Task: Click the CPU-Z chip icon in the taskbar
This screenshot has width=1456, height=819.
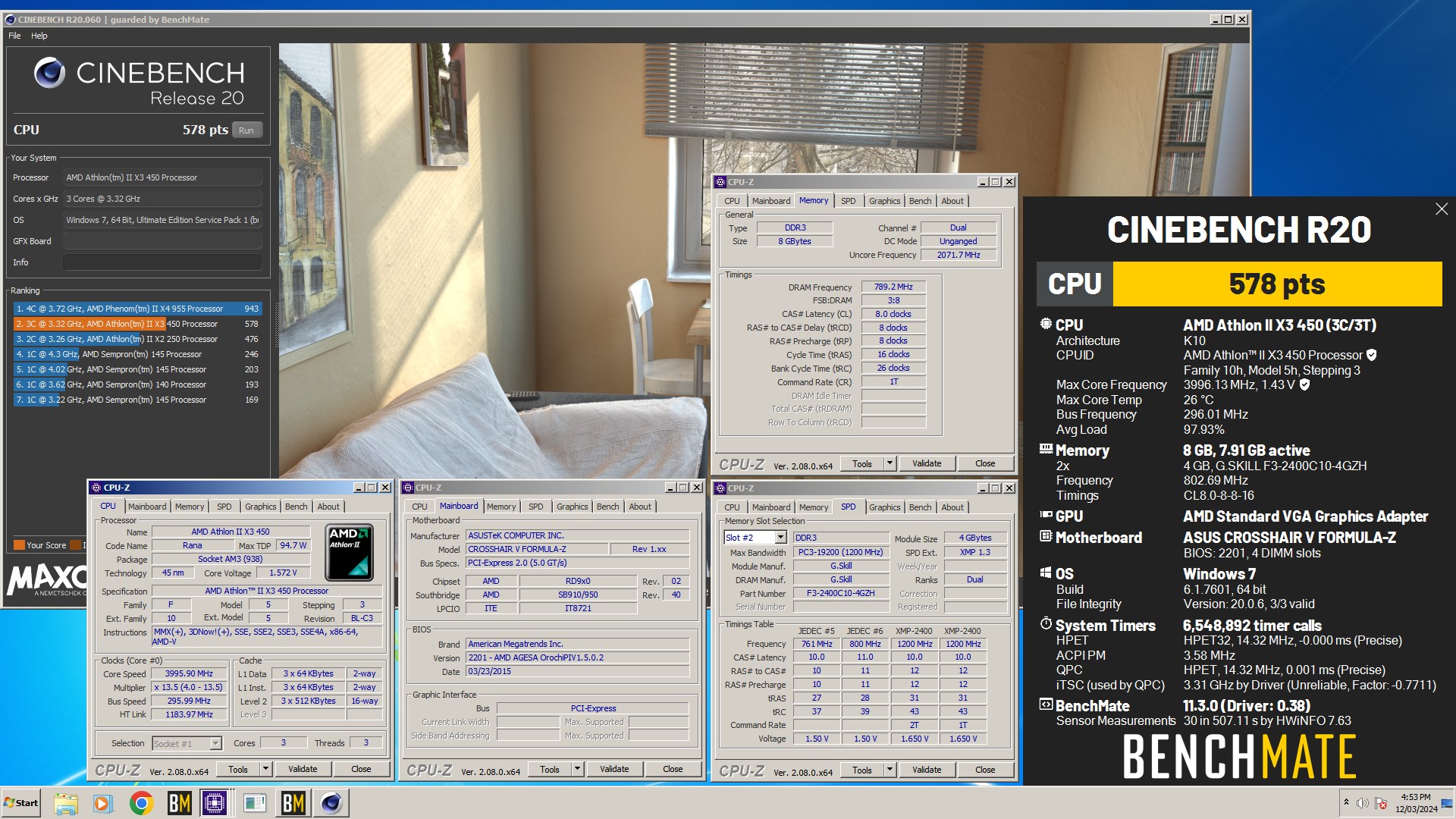Action: tap(215, 803)
